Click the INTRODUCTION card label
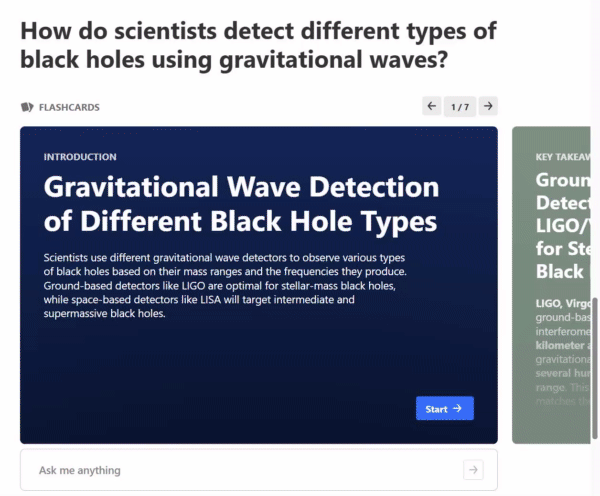This screenshot has width=600, height=496. coord(80,157)
